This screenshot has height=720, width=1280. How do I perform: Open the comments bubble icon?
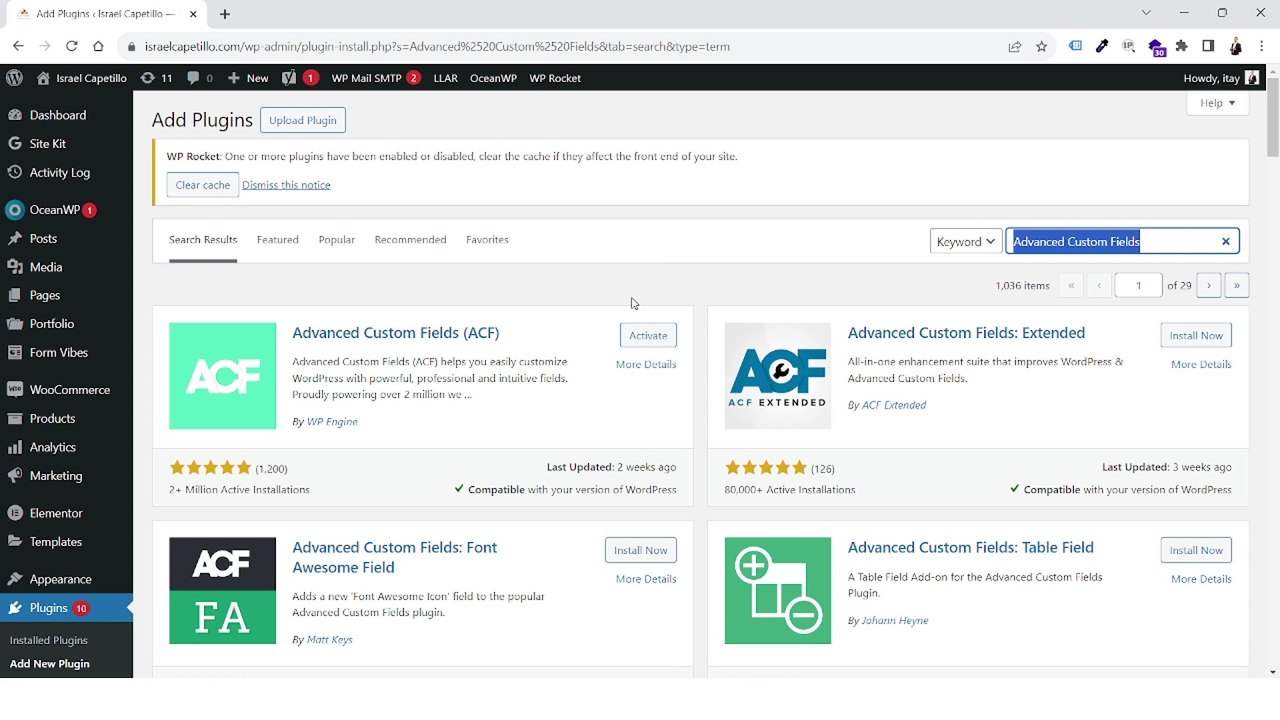pos(199,78)
